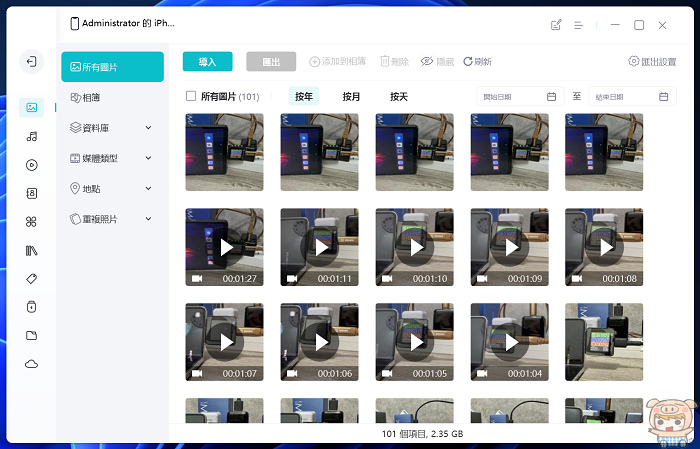Click the 開始日期 start date field
Viewport: 700px width, 449px height.
pyautogui.click(x=520, y=96)
